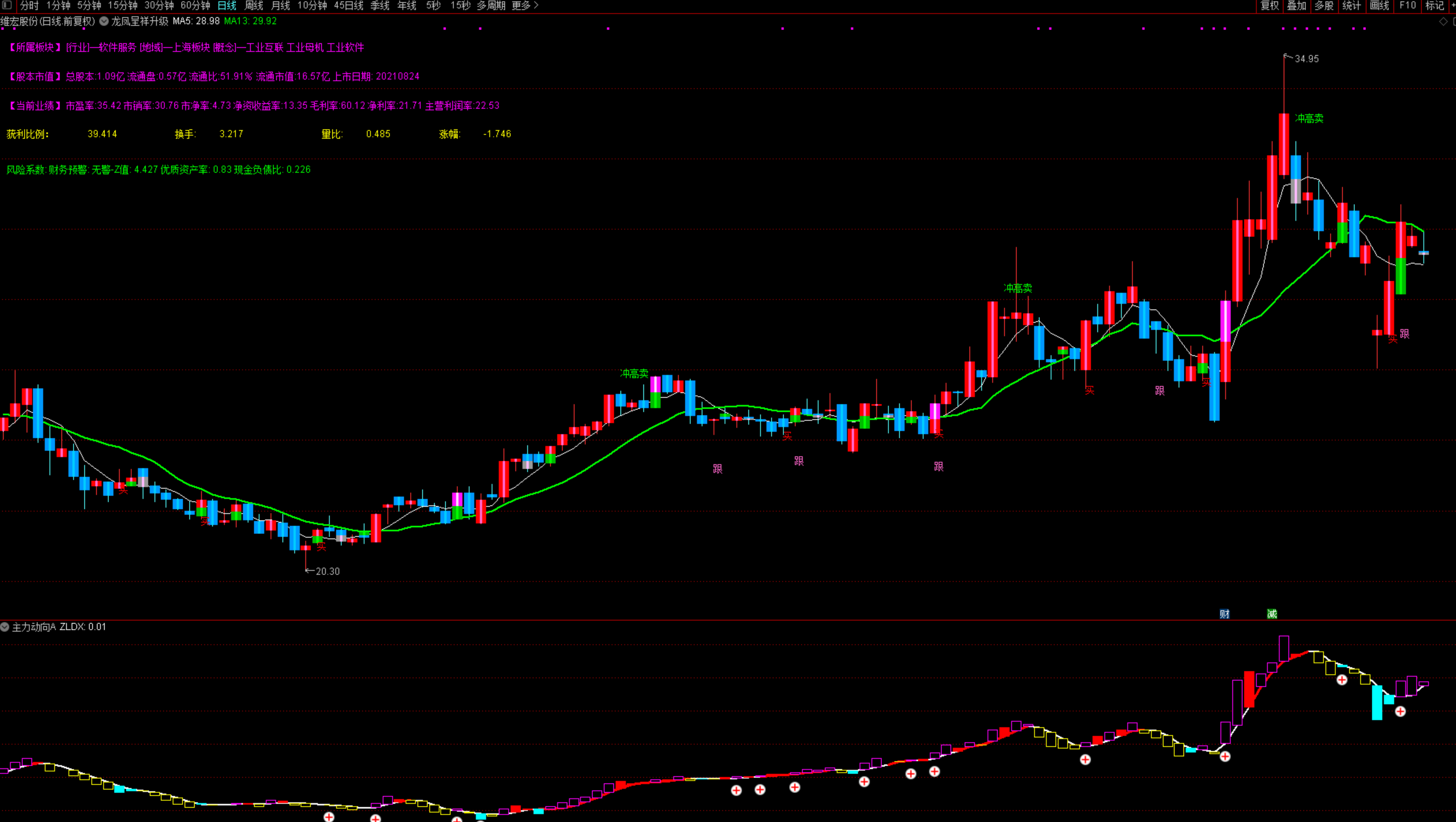
Task: Switch to the 分时 intraday tab
Action: pos(29,5)
